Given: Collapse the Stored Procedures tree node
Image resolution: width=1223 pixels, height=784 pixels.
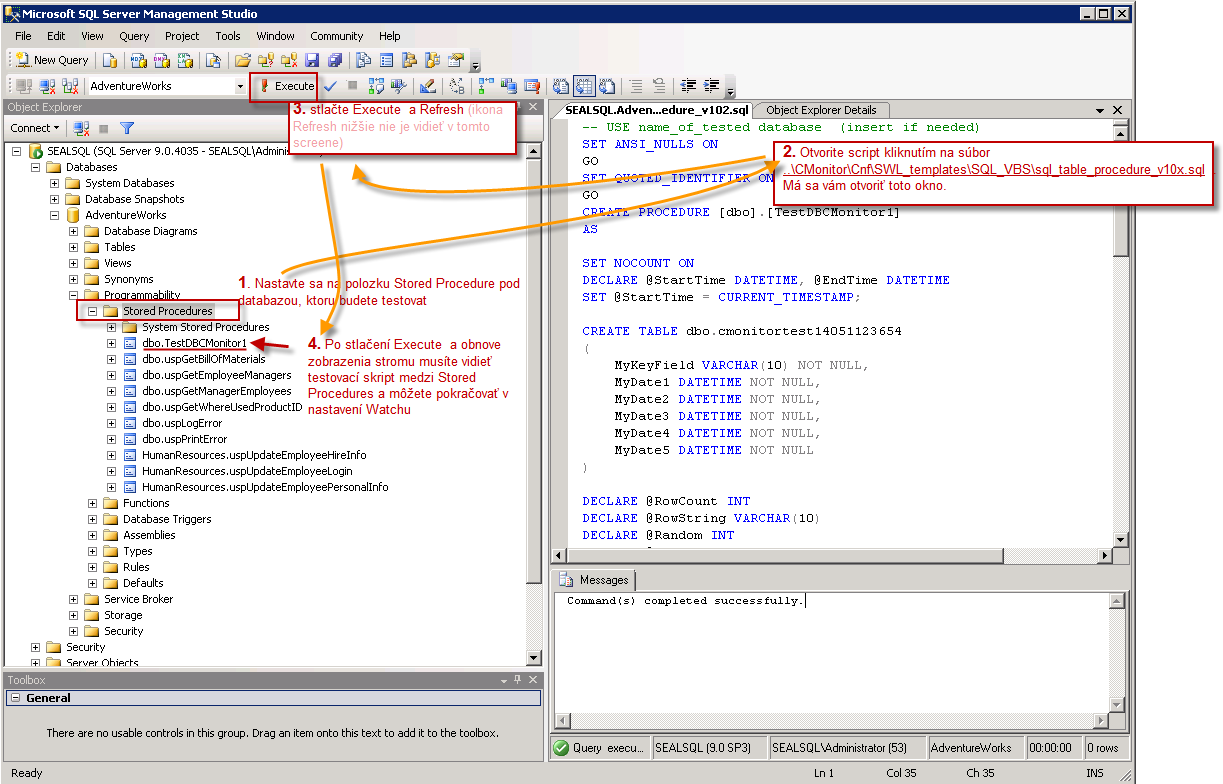Looking at the screenshot, I should tap(93, 311).
